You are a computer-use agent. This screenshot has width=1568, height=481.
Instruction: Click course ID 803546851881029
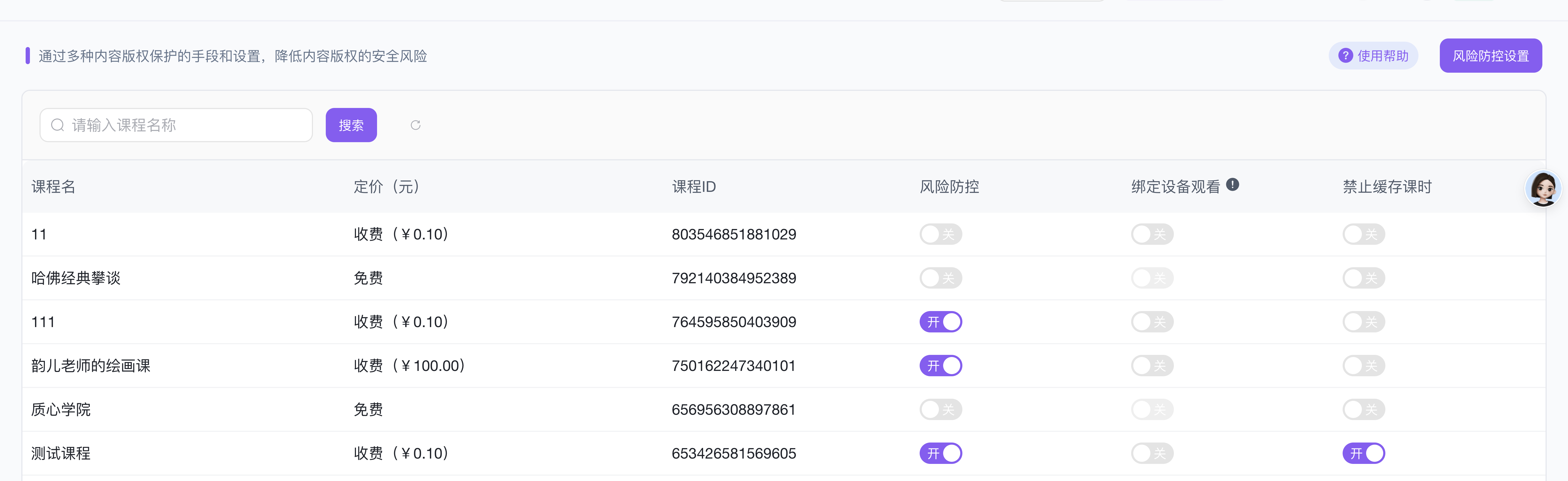point(734,234)
